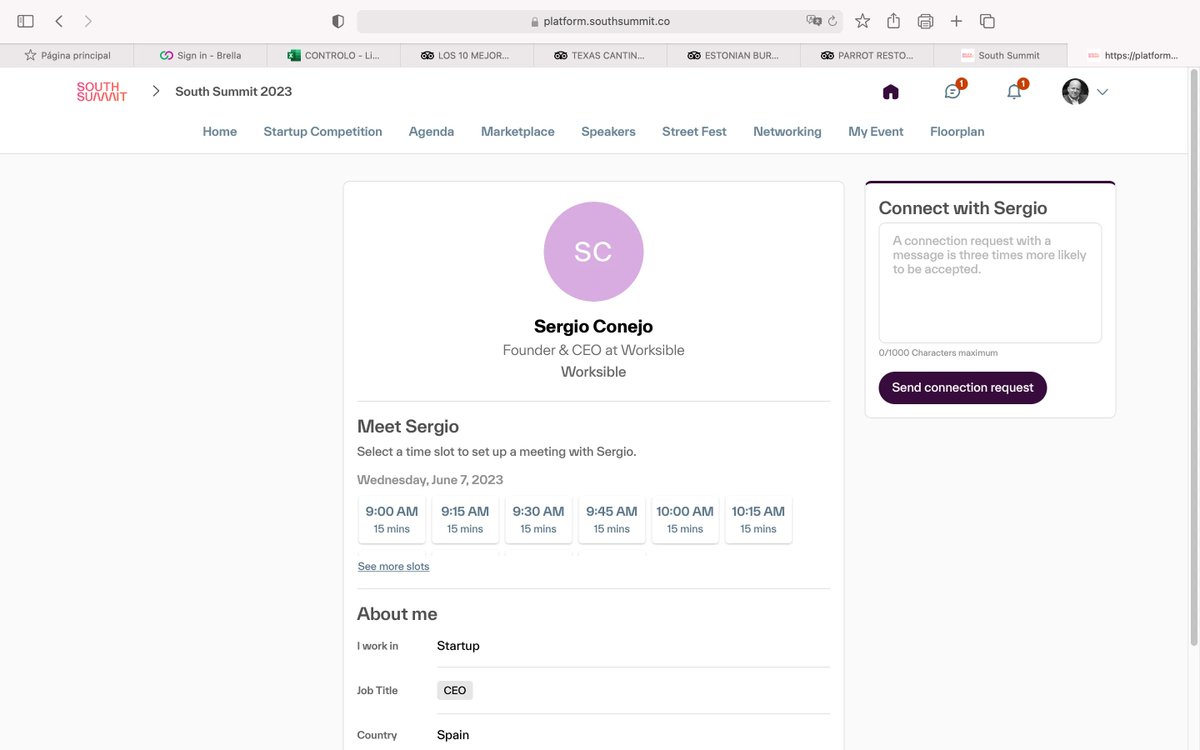Click the connection message text area
Image resolution: width=1200 pixels, height=750 pixels.
pyautogui.click(x=990, y=283)
